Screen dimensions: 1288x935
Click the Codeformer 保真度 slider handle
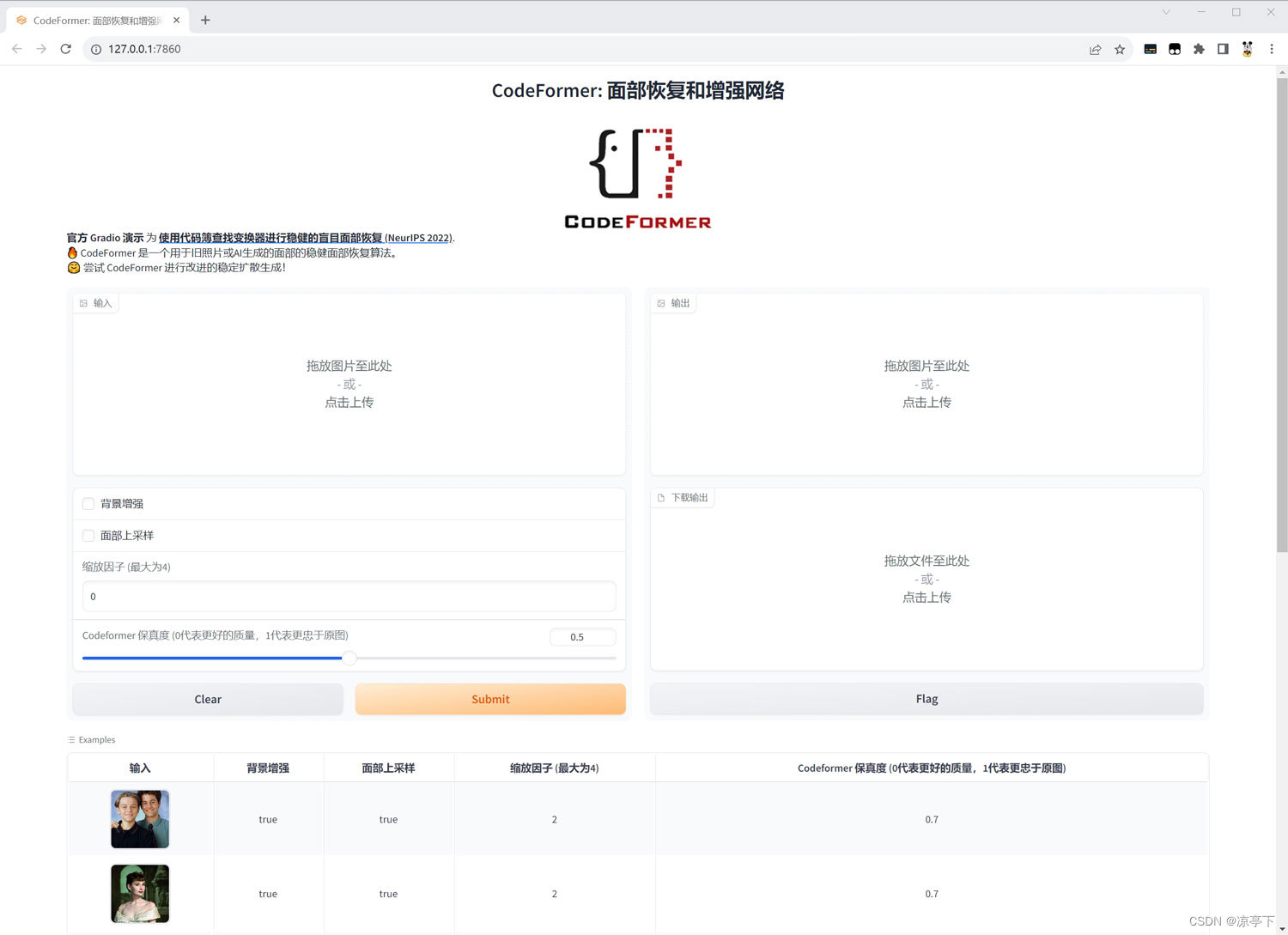tap(349, 659)
